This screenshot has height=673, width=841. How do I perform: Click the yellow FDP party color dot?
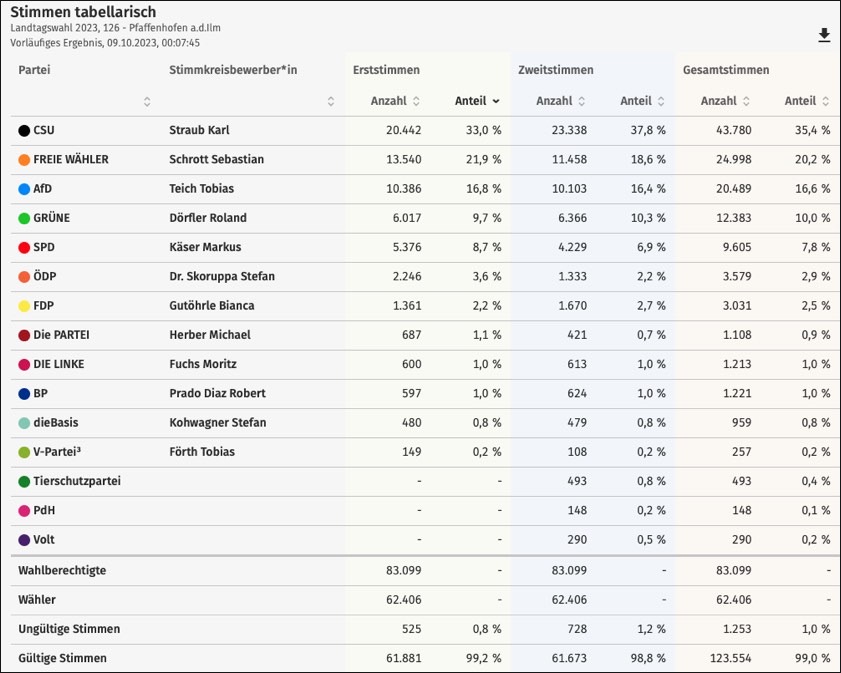click(x=24, y=306)
